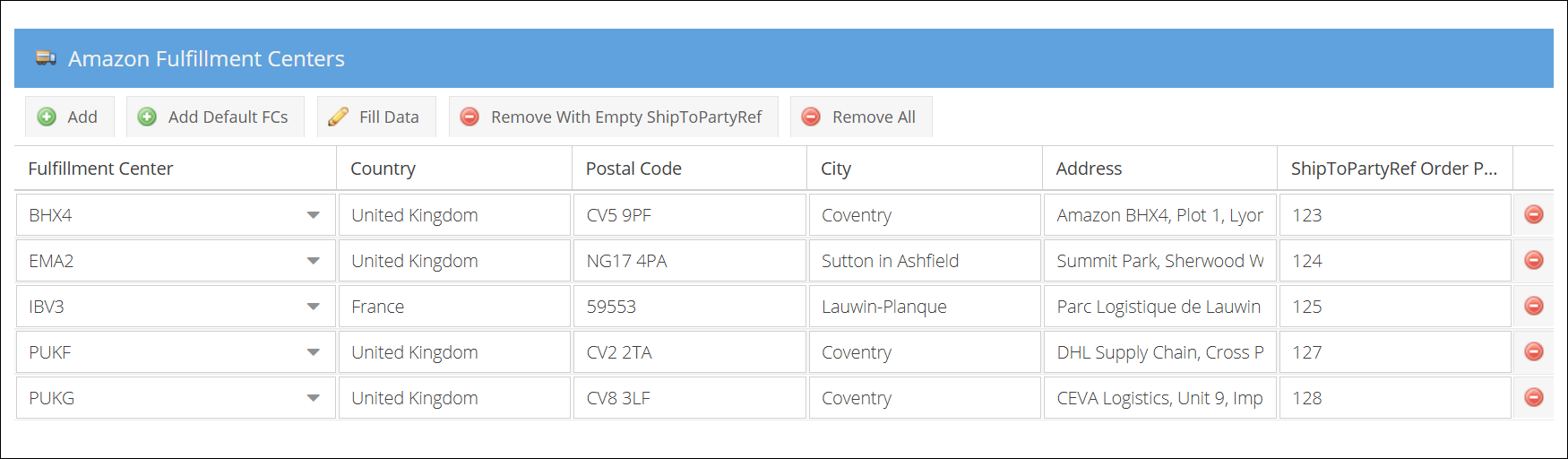
Task: Expand the PUKF dropdown arrow
Action: point(313,352)
